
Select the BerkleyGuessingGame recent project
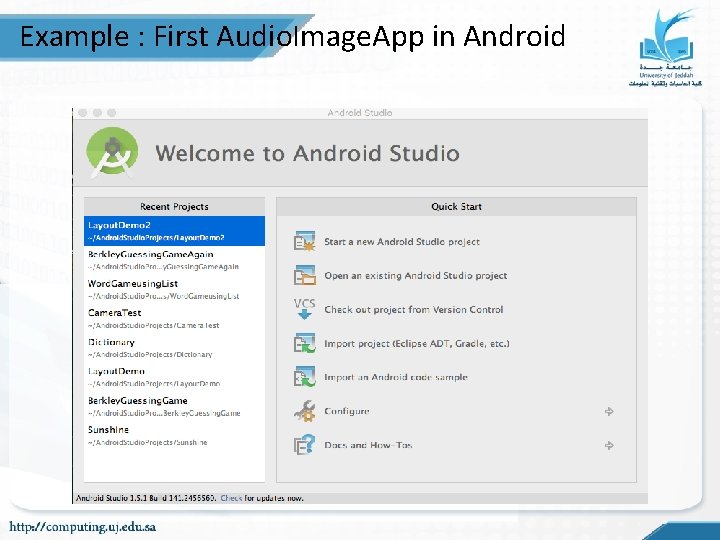tap(174, 406)
